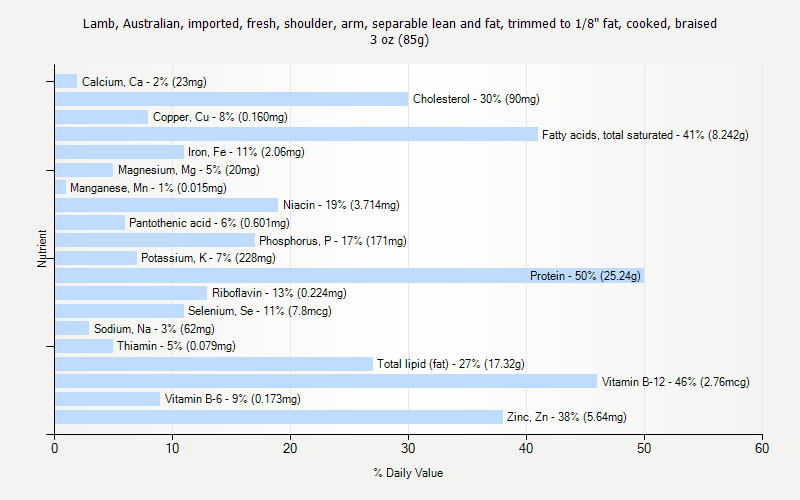Select the Vitamin B-12 bar
This screenshot has width=800, height=500.
[325, 381]
